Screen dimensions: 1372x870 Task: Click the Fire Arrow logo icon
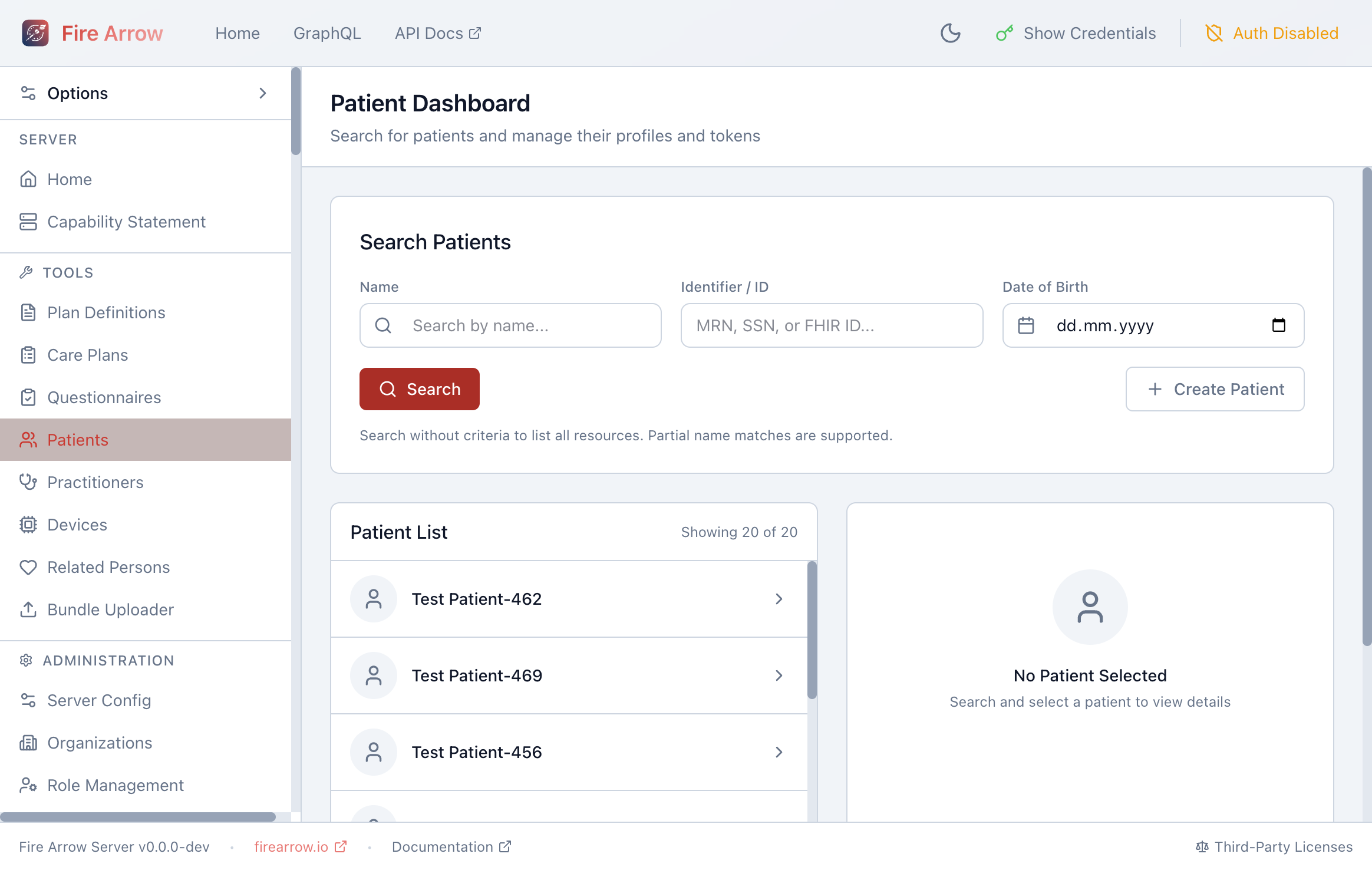(35, 33)
